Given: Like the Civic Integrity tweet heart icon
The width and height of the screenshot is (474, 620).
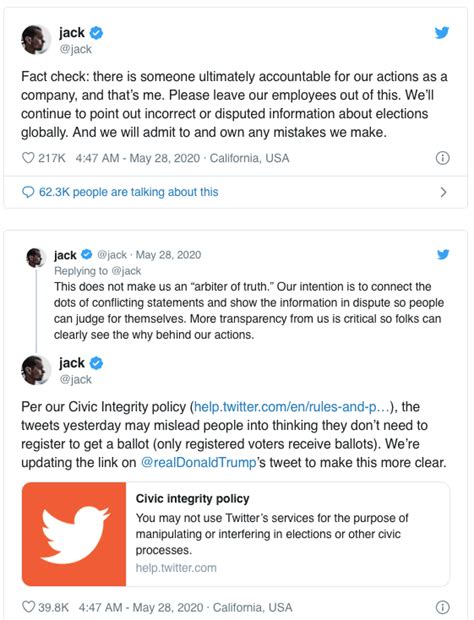Looking at the screenshot, I should (28, 607).
